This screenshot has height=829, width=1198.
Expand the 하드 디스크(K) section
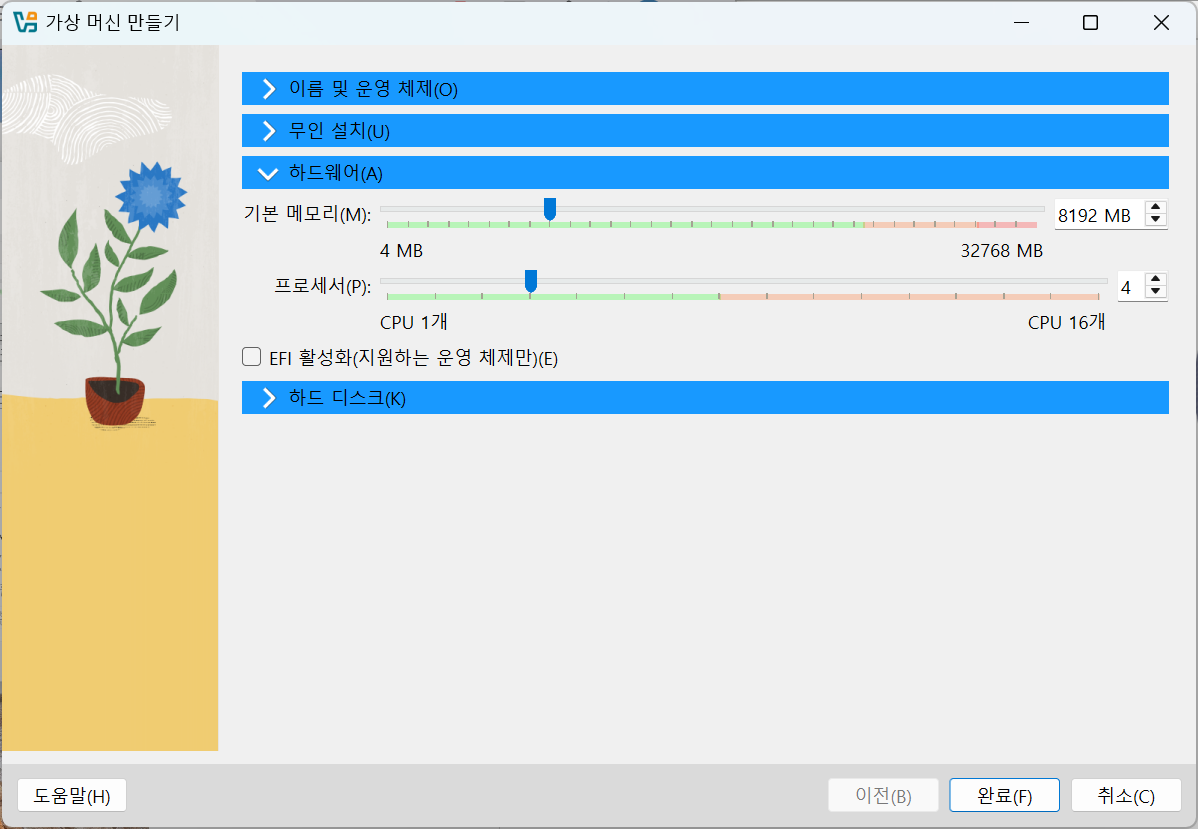(x=704, y=397)
